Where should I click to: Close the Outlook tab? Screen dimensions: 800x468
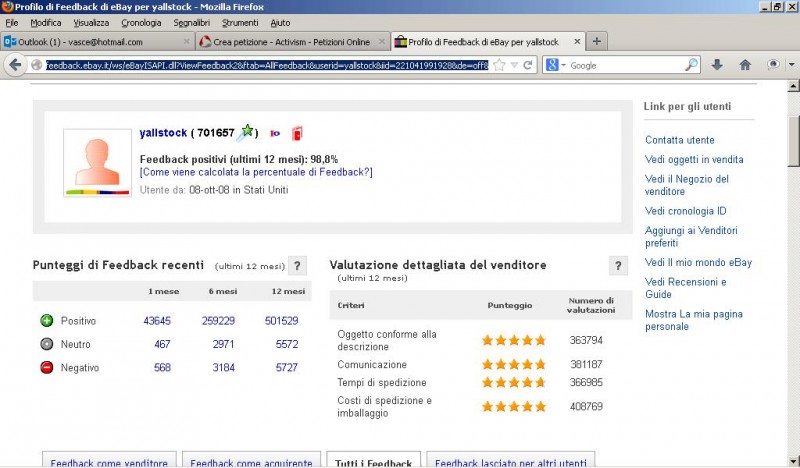tap(185, 42)
